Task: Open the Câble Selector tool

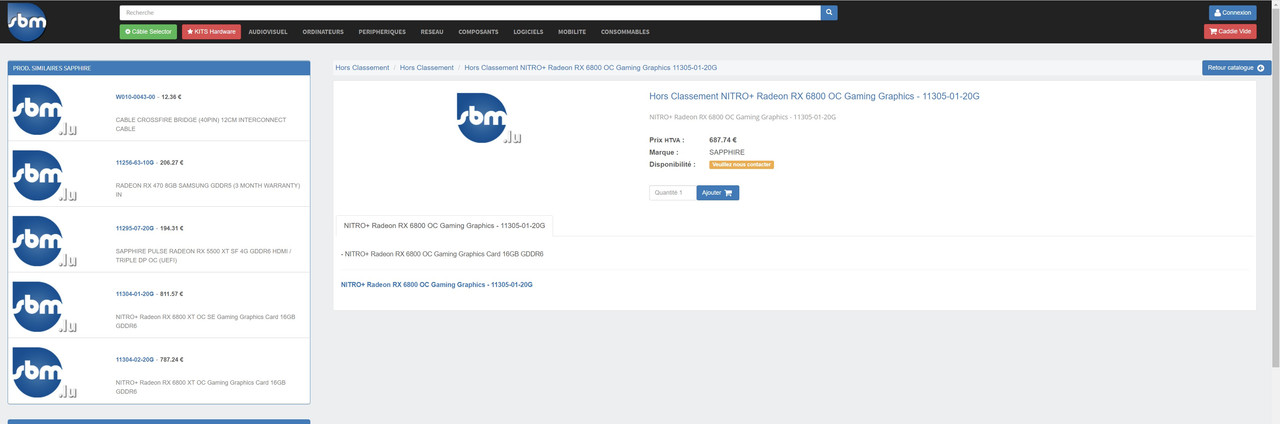Action: pos(148,32)
